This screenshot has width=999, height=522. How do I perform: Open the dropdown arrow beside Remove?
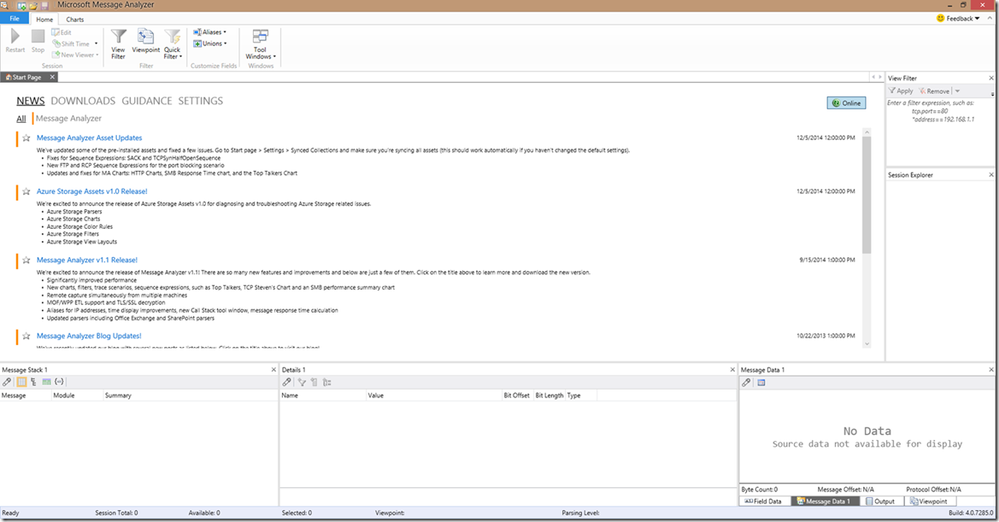pyautogui.click(x=957, y=91)
